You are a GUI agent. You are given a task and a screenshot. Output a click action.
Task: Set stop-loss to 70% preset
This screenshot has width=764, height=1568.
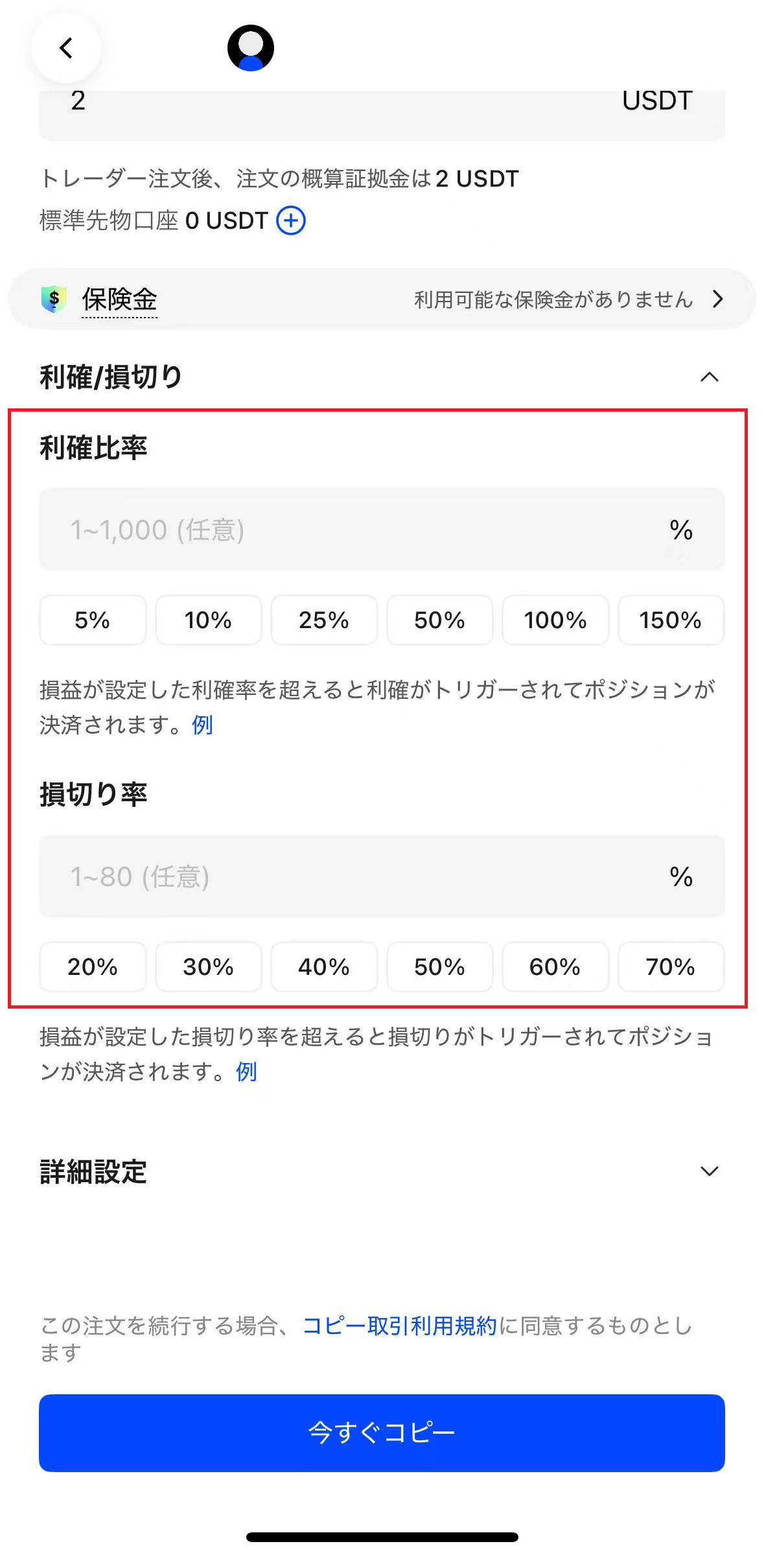(671, 967)
